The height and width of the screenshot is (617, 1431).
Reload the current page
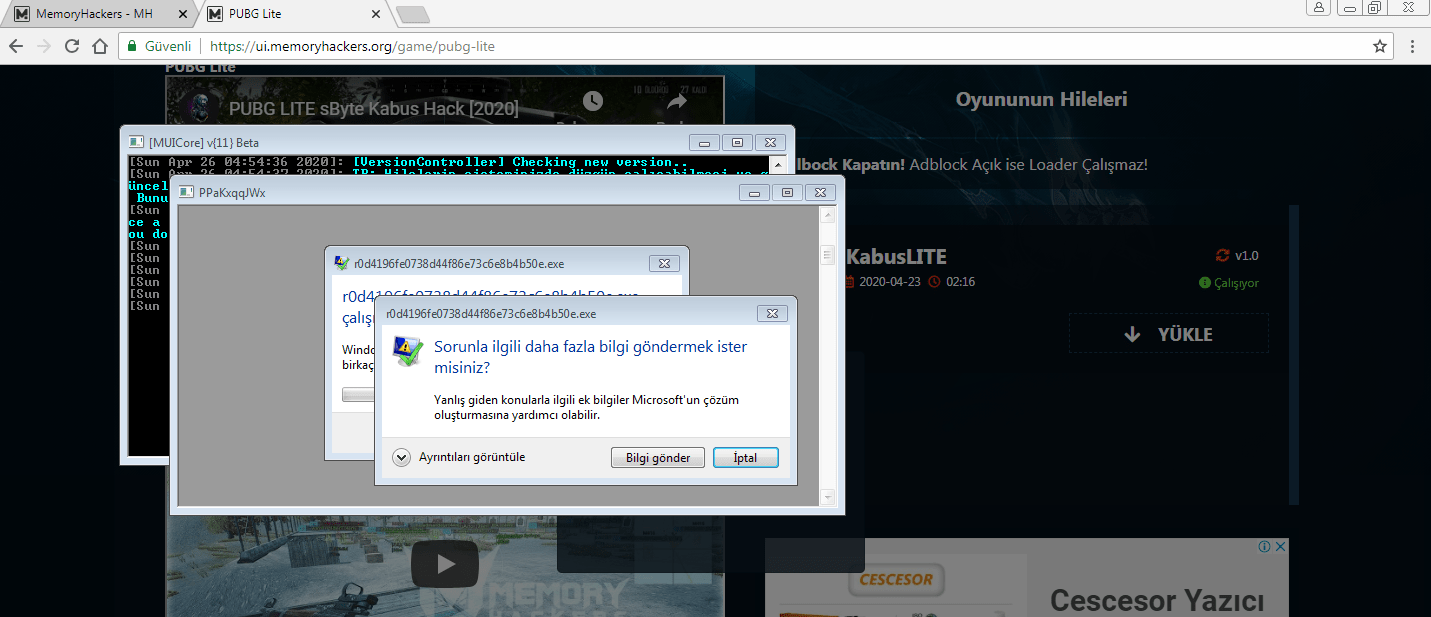(x=72, y=46)
